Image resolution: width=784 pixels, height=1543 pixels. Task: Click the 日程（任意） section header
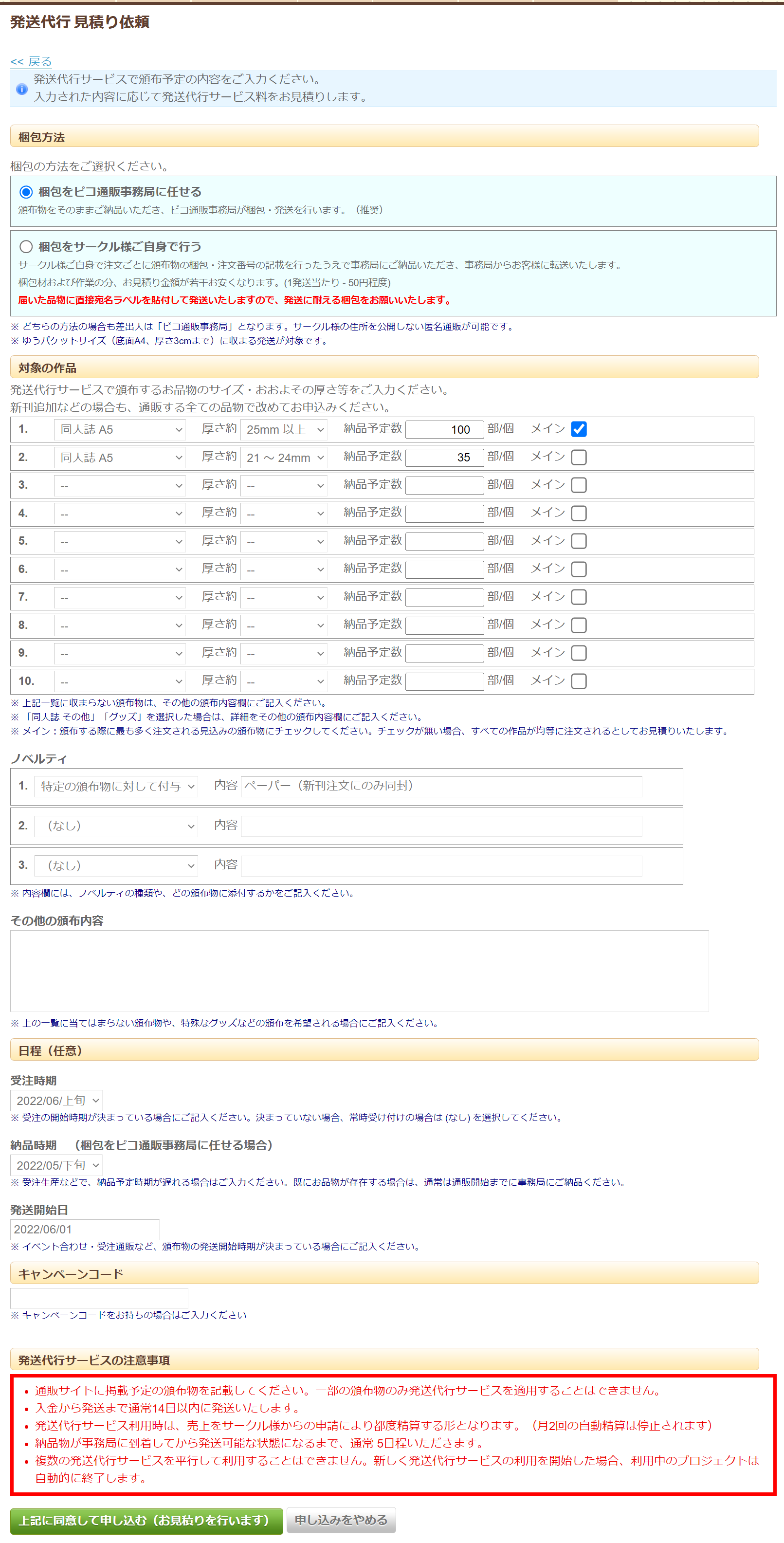coord(384,1050)
